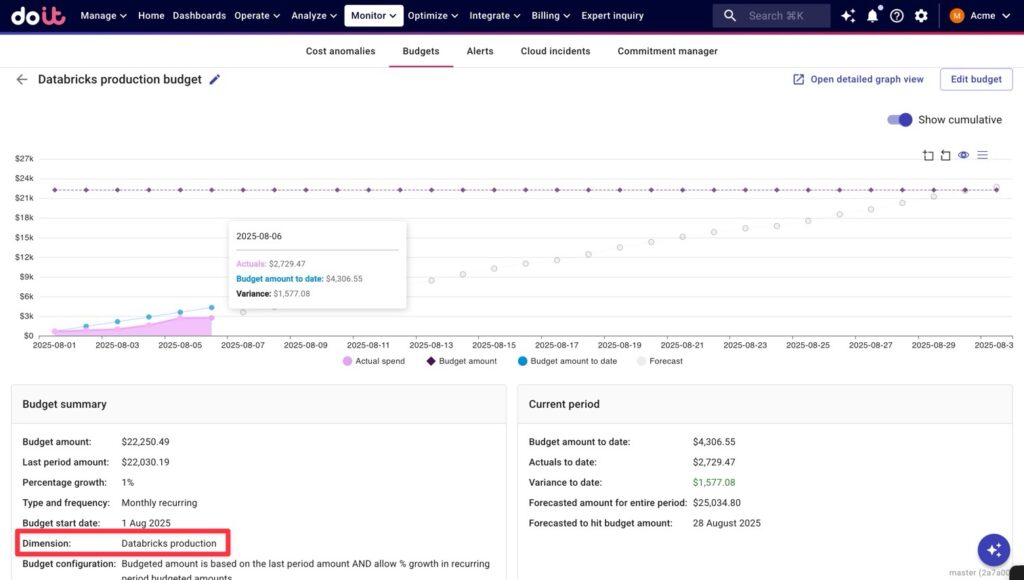Click the $22,250.49 budget amount value
The height and width of the screenshot is (580, 1024).
click(x=145, y=442)
